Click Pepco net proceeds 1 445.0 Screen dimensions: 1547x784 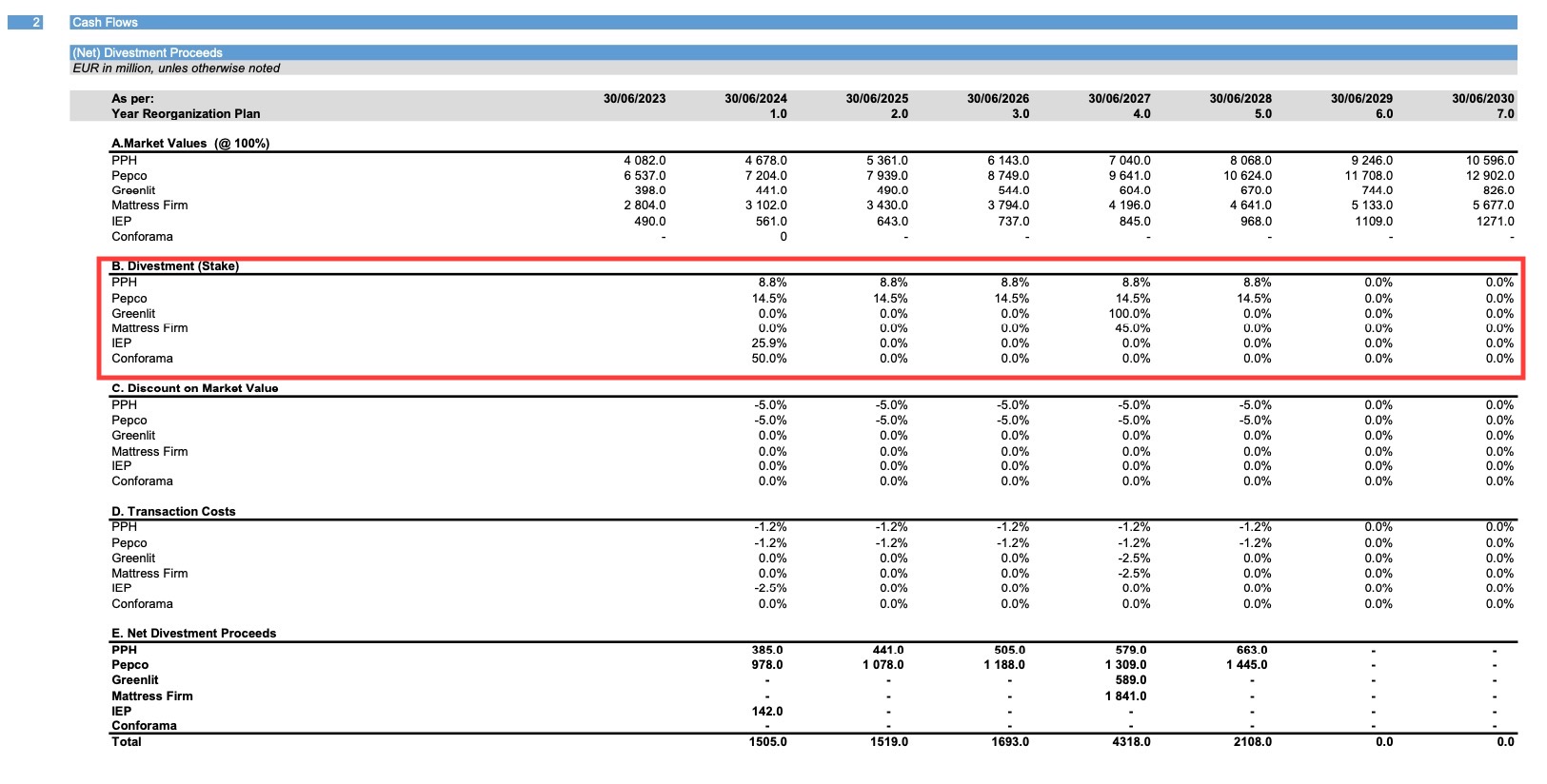(1247, 665)
